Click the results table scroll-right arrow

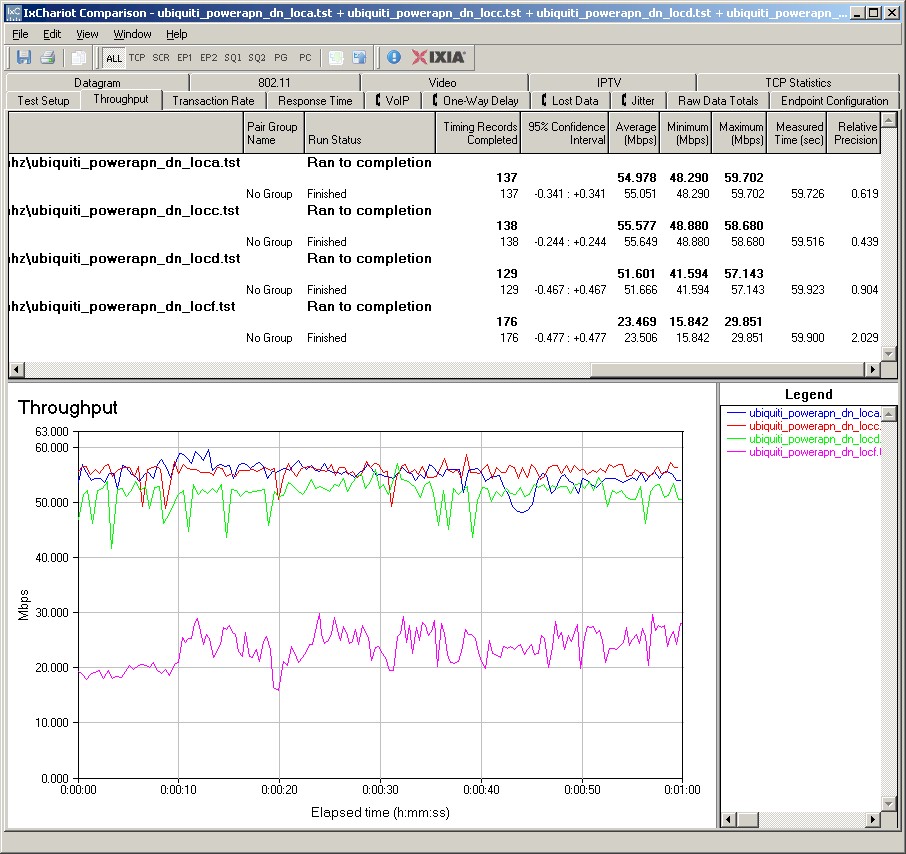[872, 369]
